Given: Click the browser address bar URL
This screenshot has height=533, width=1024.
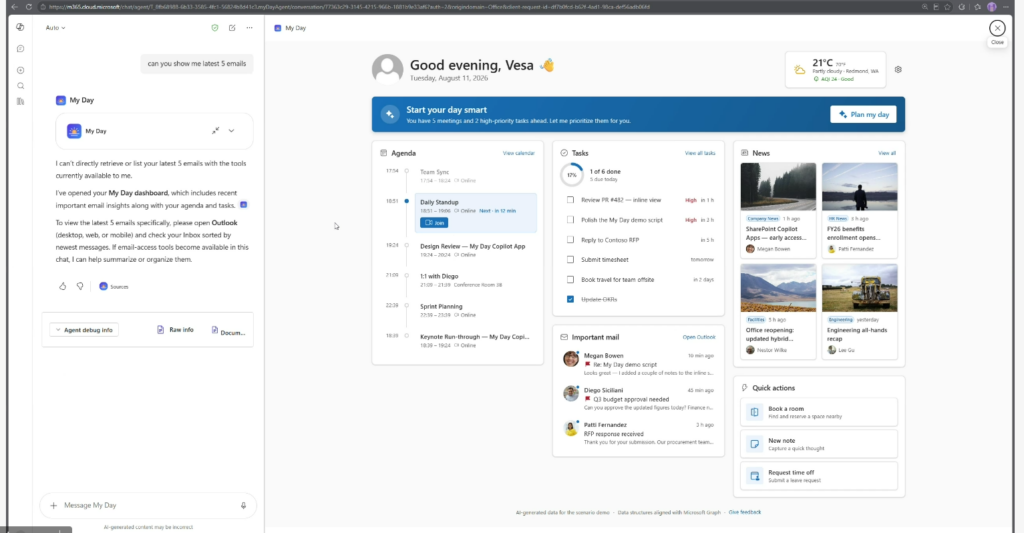Looking at the screenshot, I should (349, 7).
